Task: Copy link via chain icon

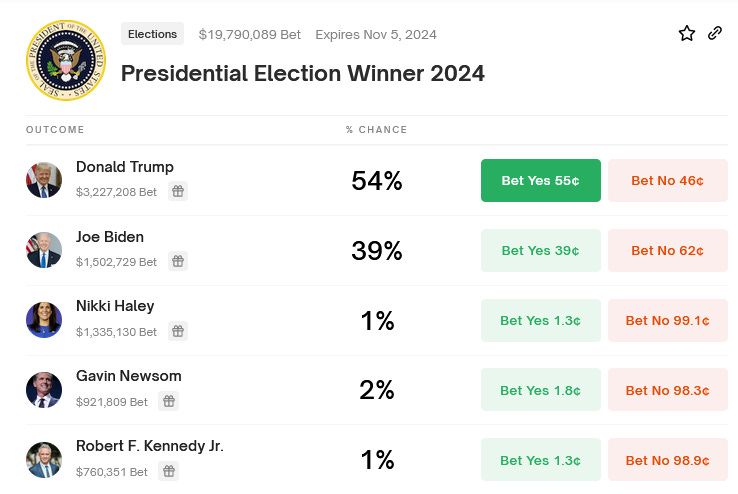Action: [715, 33]
